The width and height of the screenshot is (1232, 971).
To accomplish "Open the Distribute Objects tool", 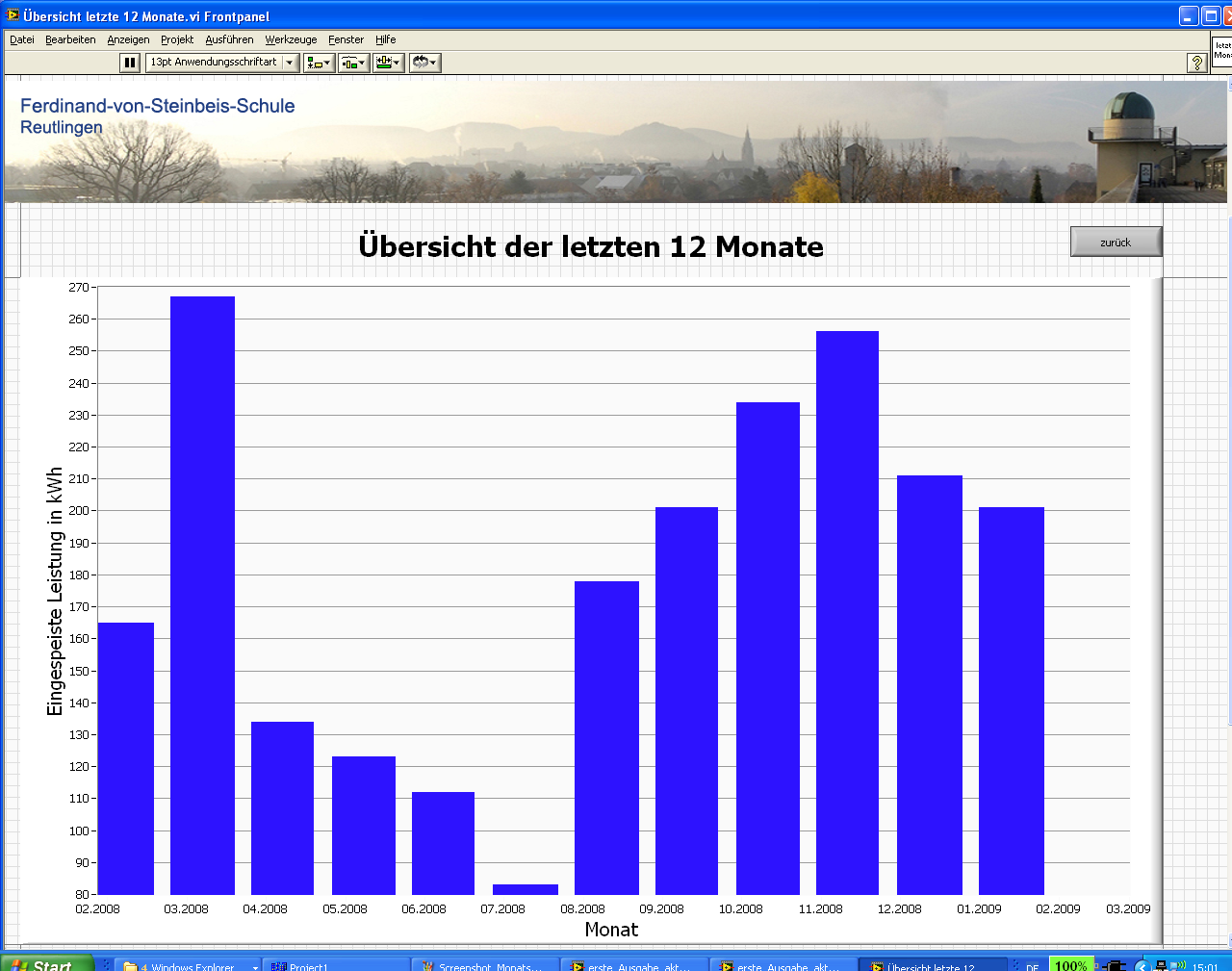I will (x=353, y=63).
